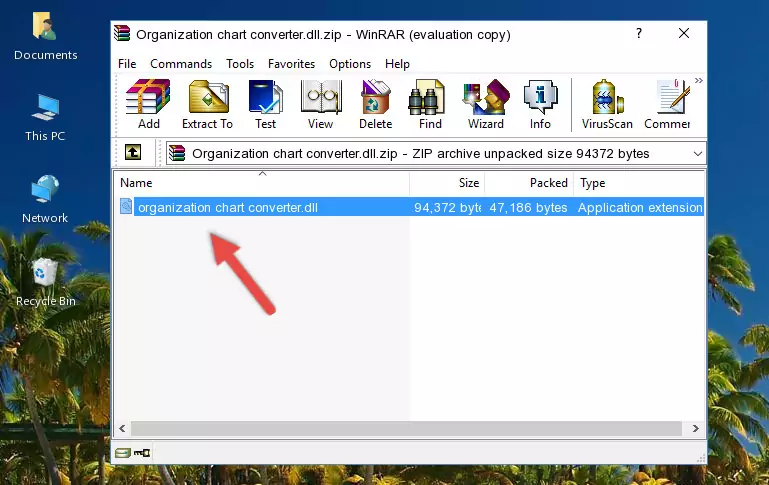Open the View file tool
The width and height of the screenshot is (769, 485).
321,104
